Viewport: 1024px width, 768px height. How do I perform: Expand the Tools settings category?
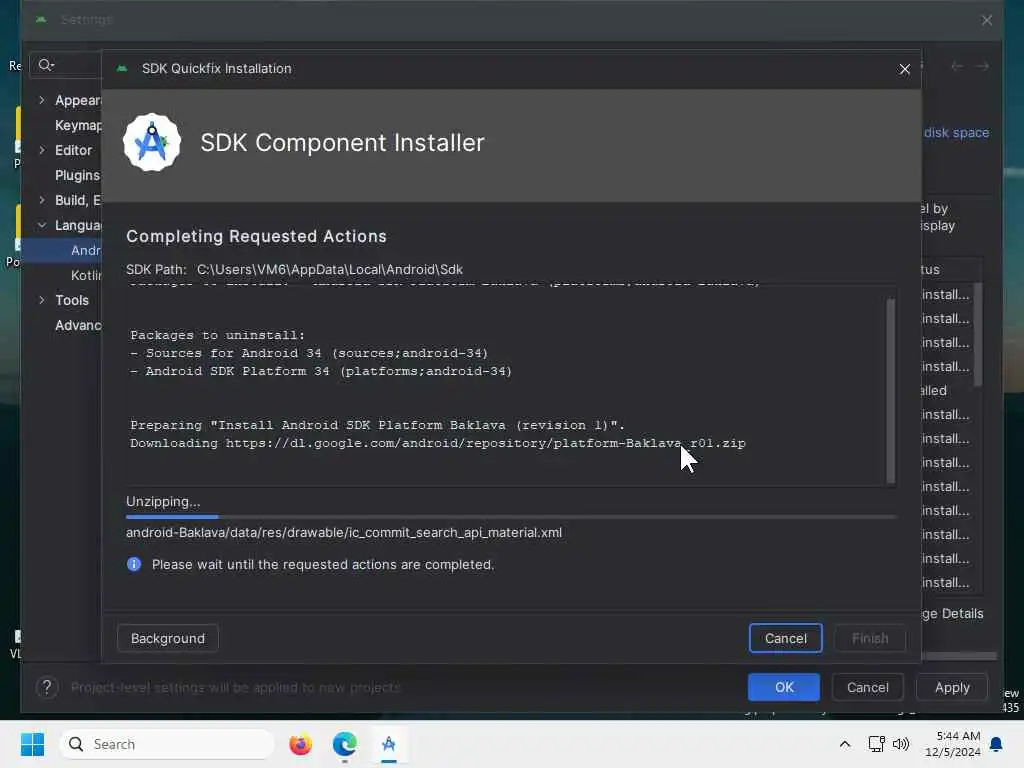42,300
